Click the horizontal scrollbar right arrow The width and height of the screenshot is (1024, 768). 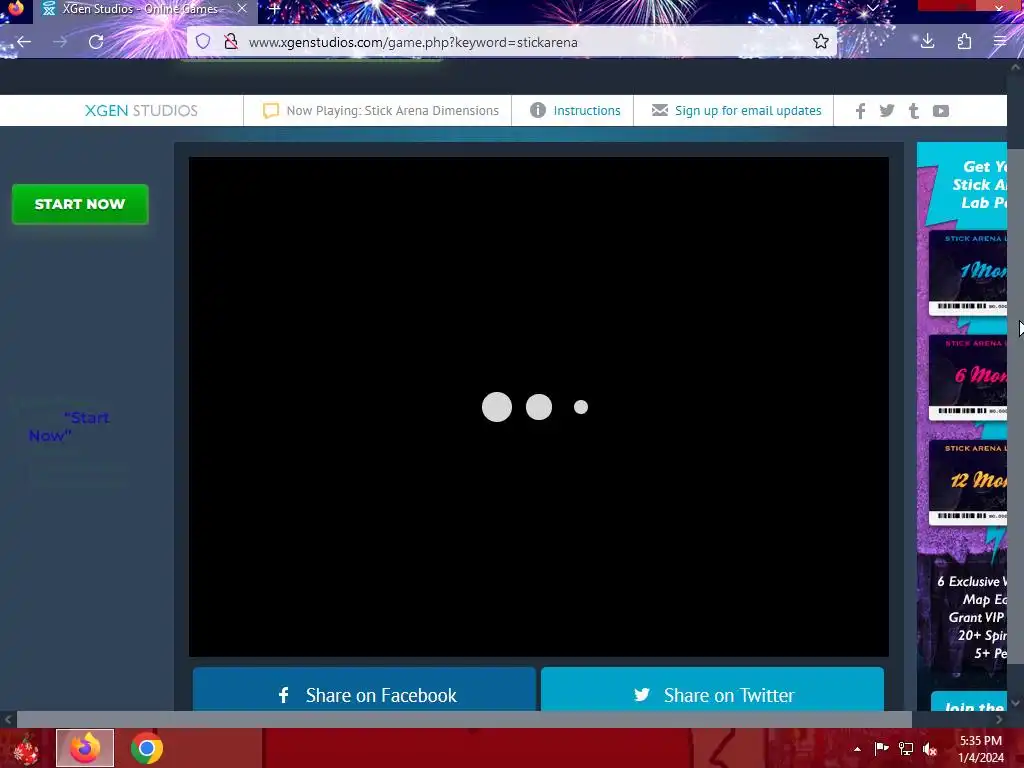pyautogui.click(x=999, y=720)
